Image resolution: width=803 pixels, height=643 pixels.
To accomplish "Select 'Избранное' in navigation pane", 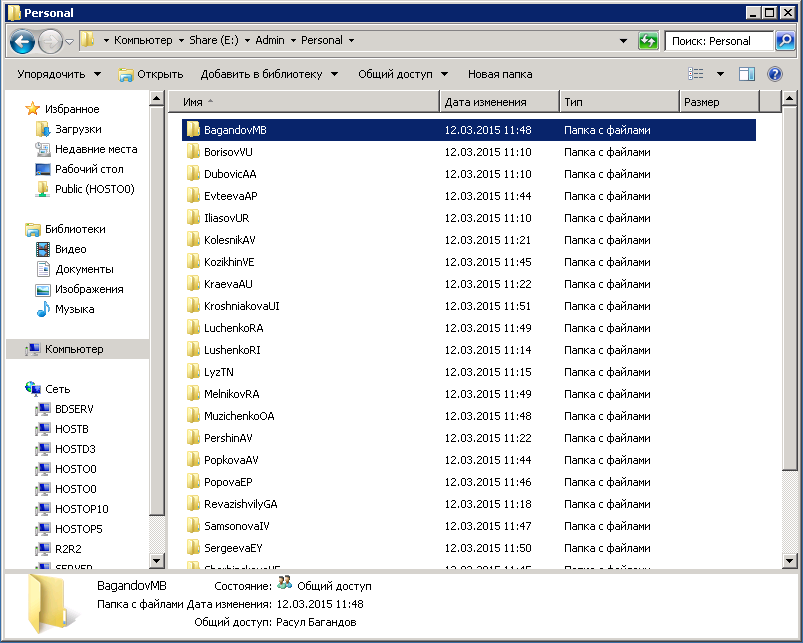I will 72,109.
